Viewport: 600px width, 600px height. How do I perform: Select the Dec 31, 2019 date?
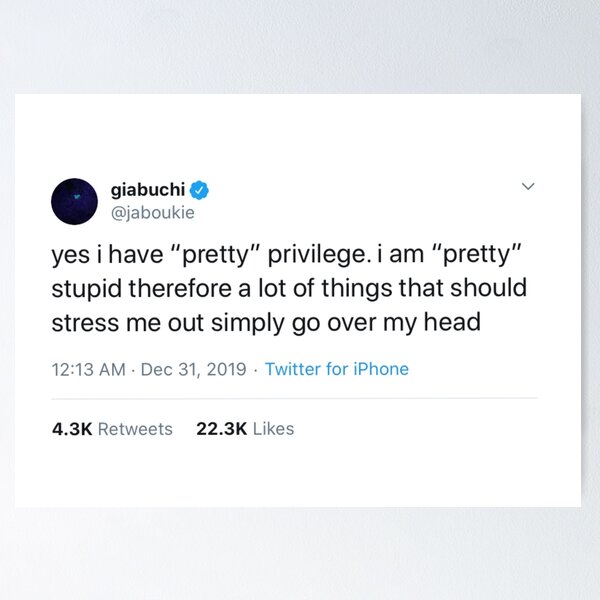click(x=193, y=369)
